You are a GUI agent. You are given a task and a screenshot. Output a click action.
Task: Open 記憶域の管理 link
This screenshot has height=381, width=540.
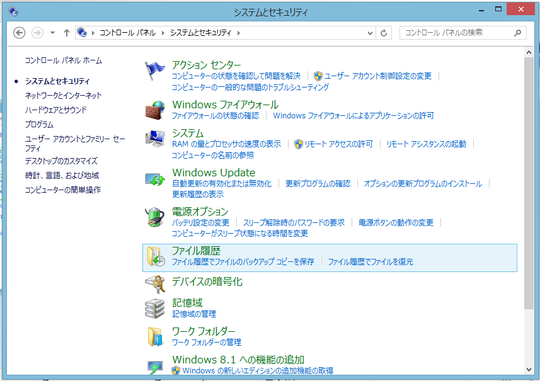194,314
